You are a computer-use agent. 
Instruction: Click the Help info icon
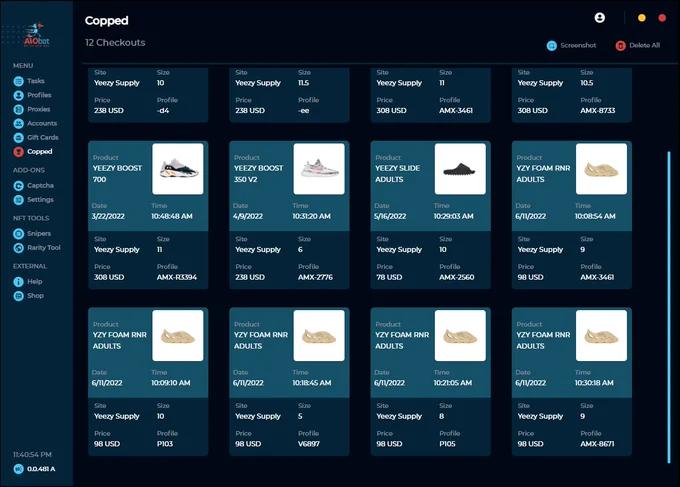point(18,282)
